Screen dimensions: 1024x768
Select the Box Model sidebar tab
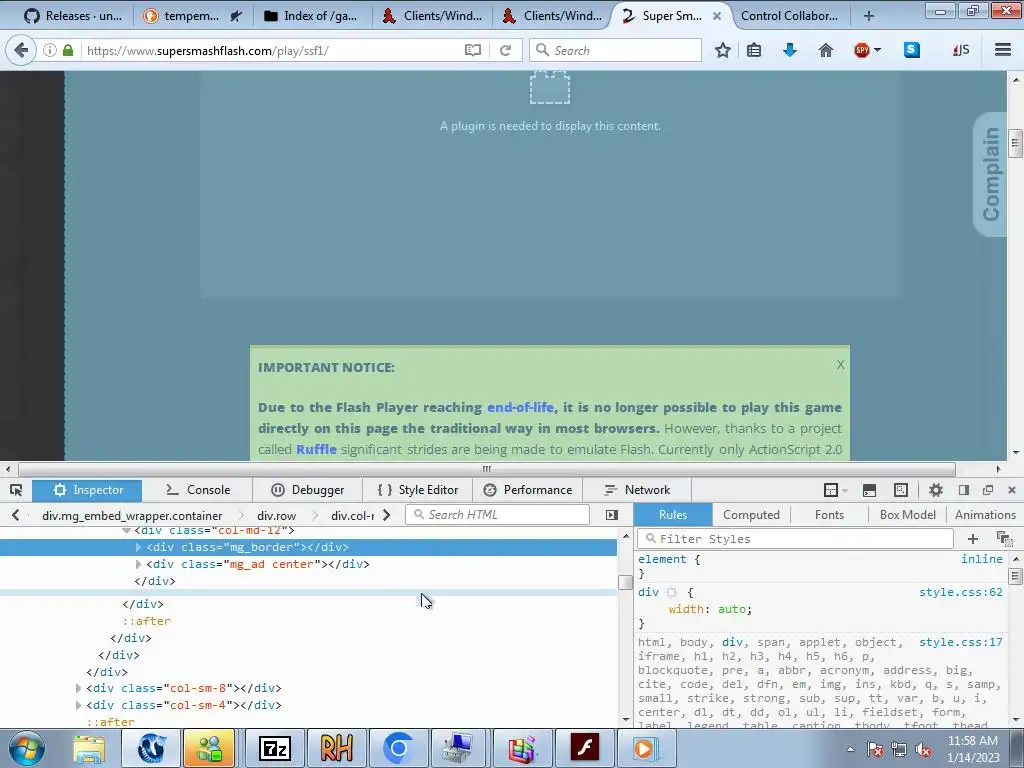(x=907, y=515)
